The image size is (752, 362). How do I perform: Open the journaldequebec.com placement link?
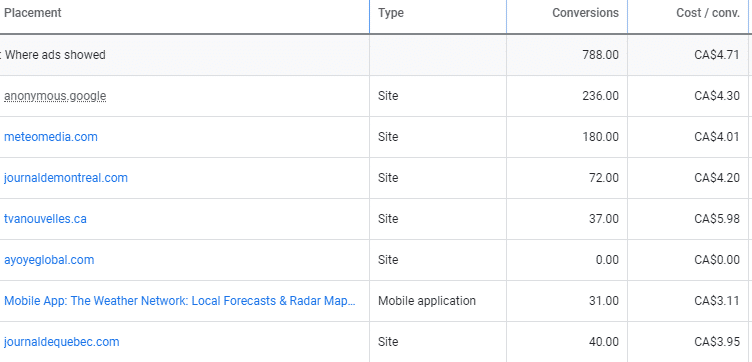click(x=61, y=342)
